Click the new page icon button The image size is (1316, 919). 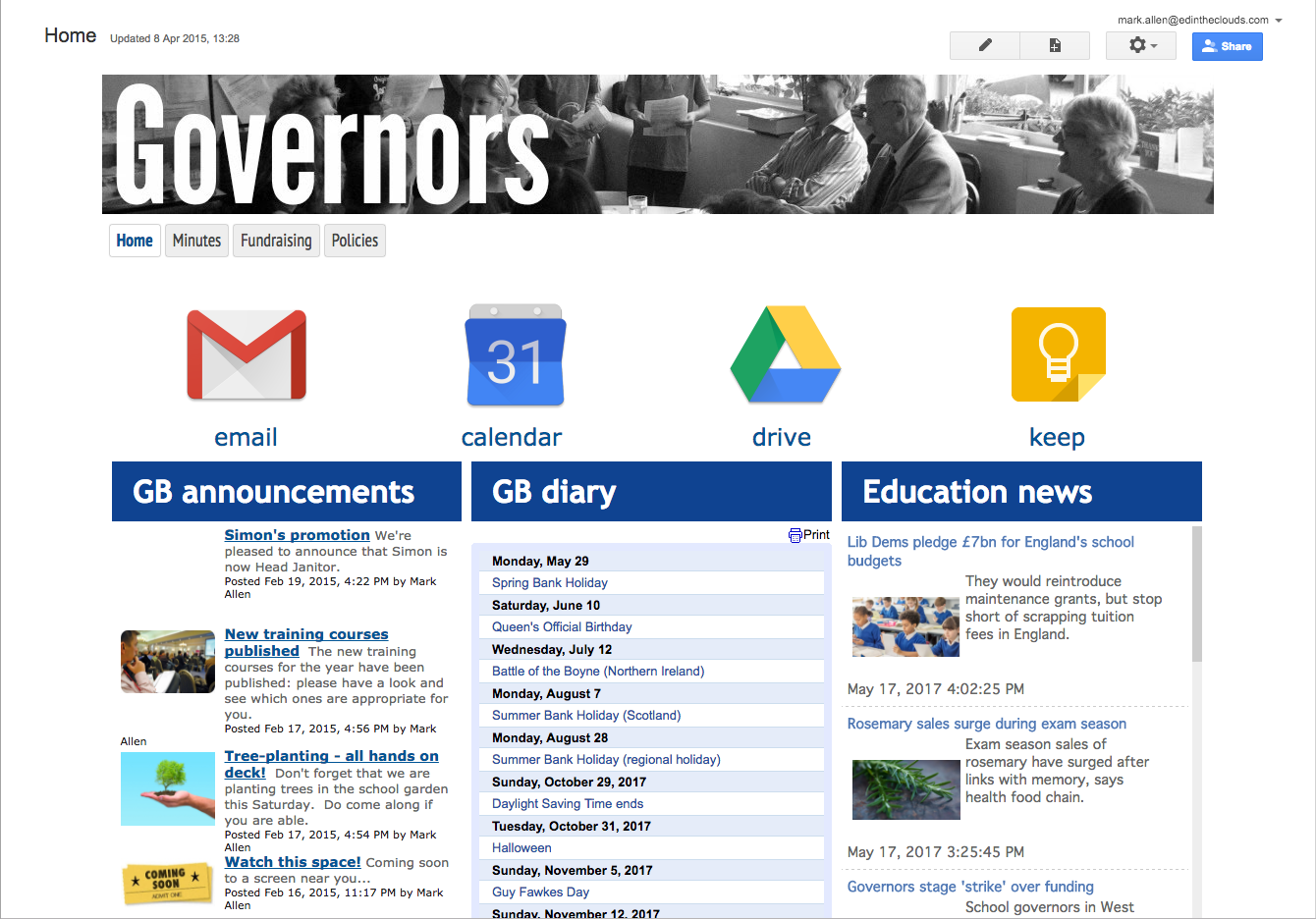[1055, 45]
